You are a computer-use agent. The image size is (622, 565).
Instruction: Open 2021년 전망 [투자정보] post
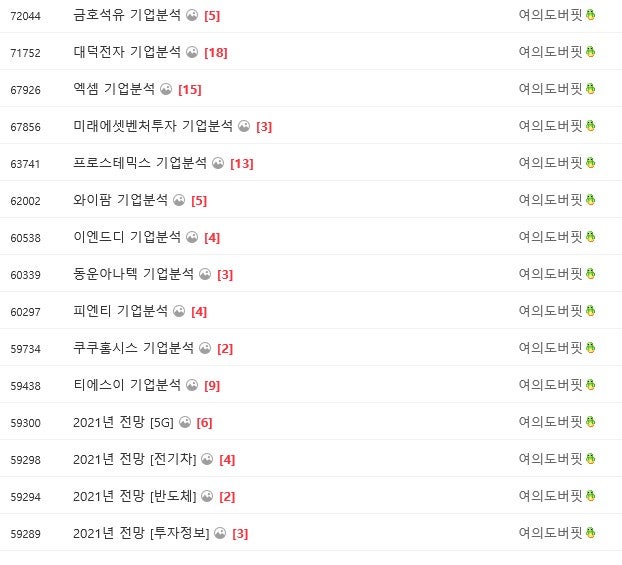tap(141, 533)
